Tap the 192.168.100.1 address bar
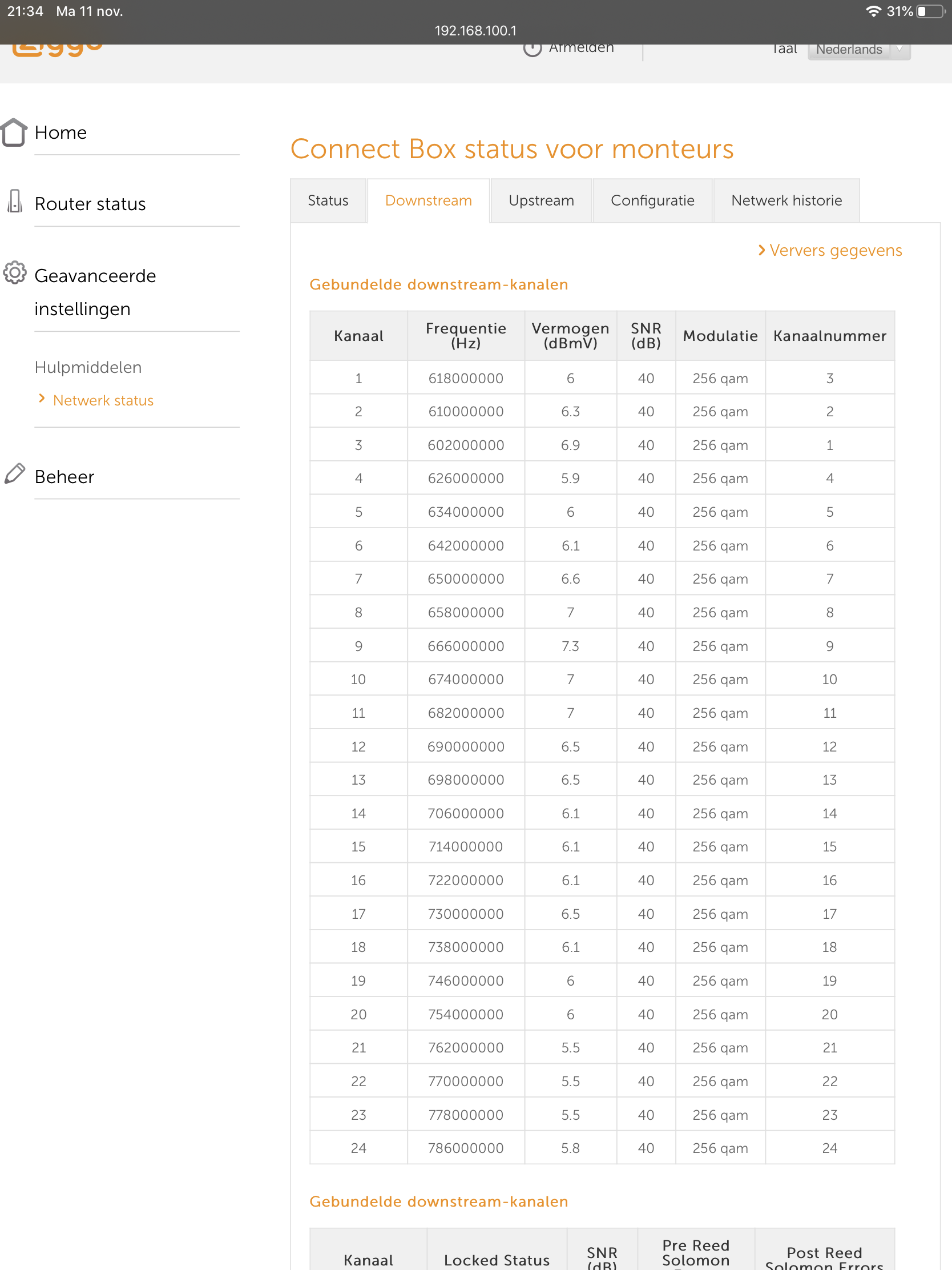The image size is (952, 1270). pos(475,30)
